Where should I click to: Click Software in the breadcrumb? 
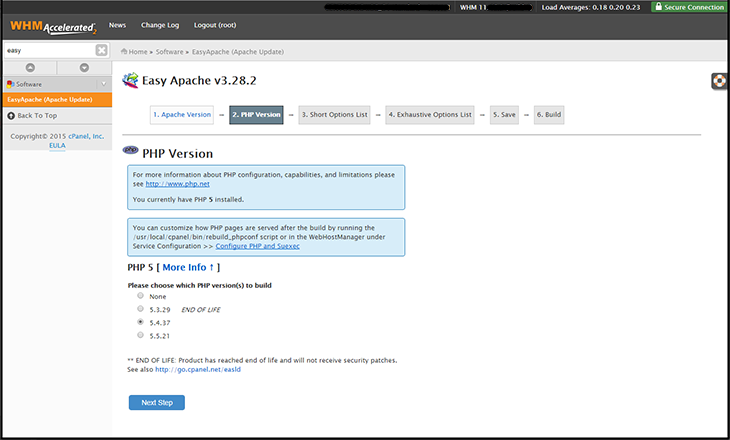[169, 52]
